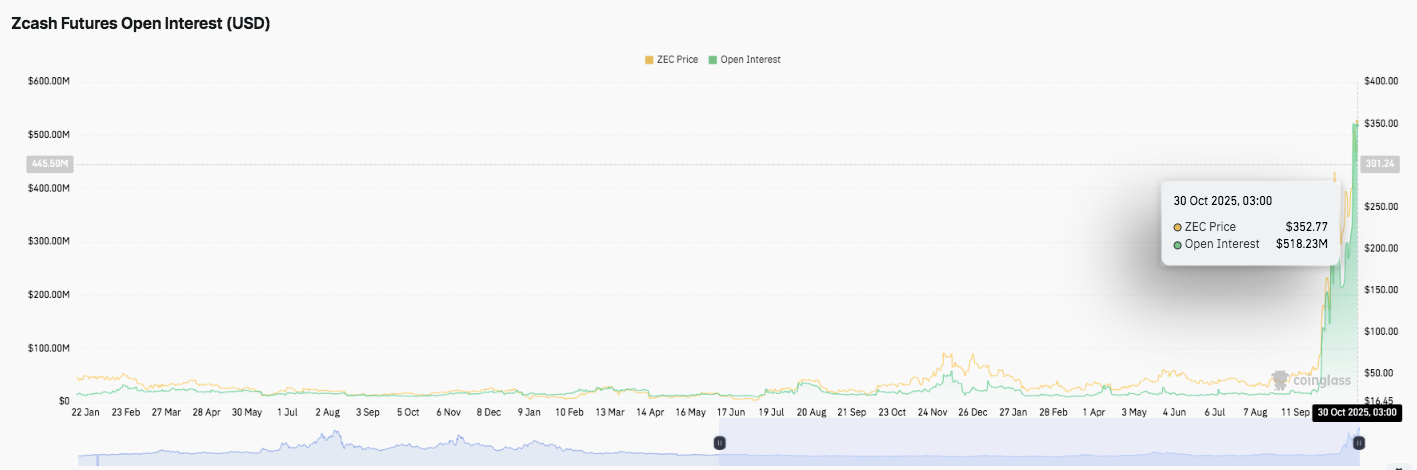
Task: Click the 445.50M crosshair label on left axis
Action: point(49,163)
